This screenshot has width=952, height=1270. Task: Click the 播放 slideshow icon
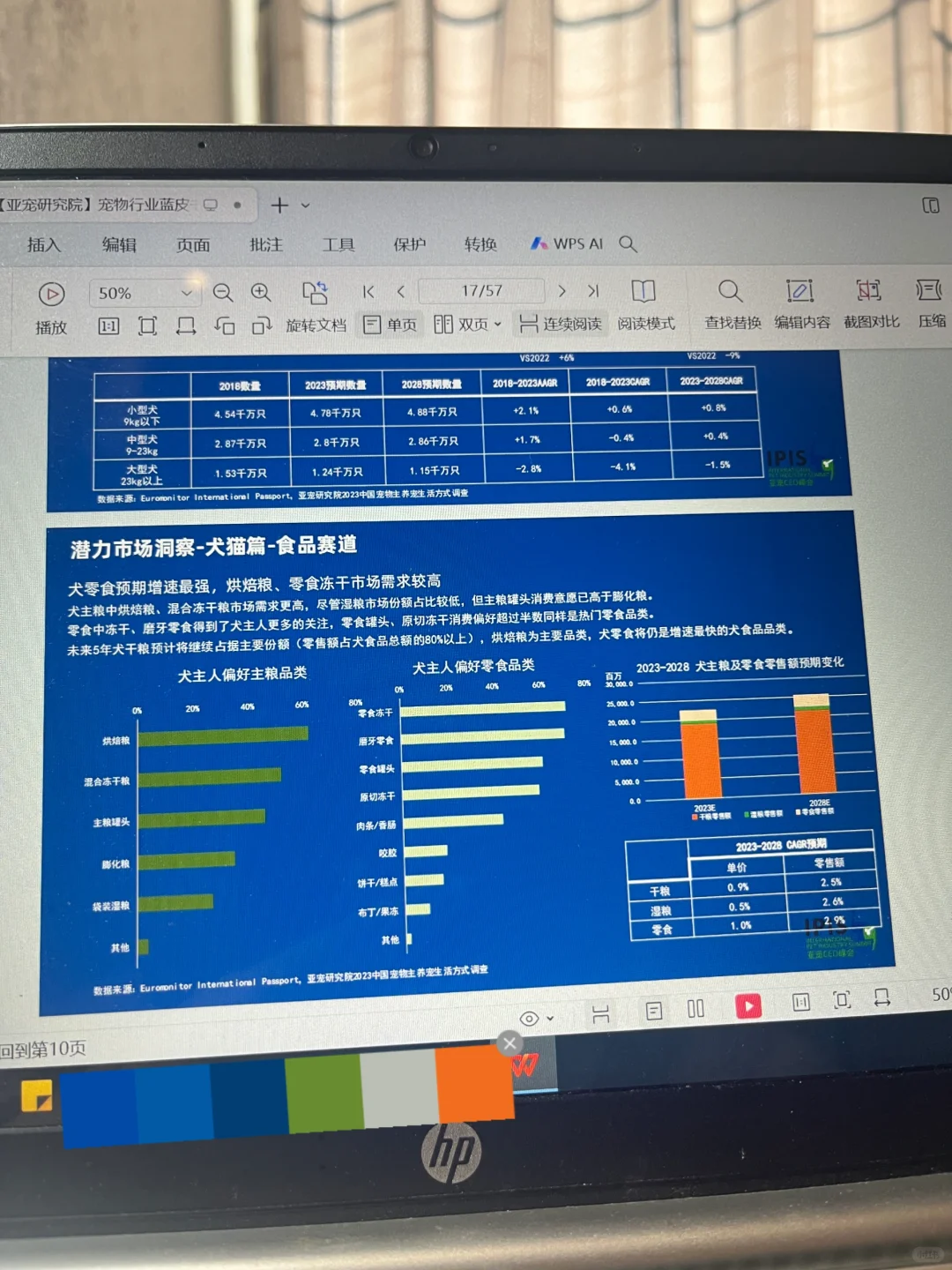[51, 292]
